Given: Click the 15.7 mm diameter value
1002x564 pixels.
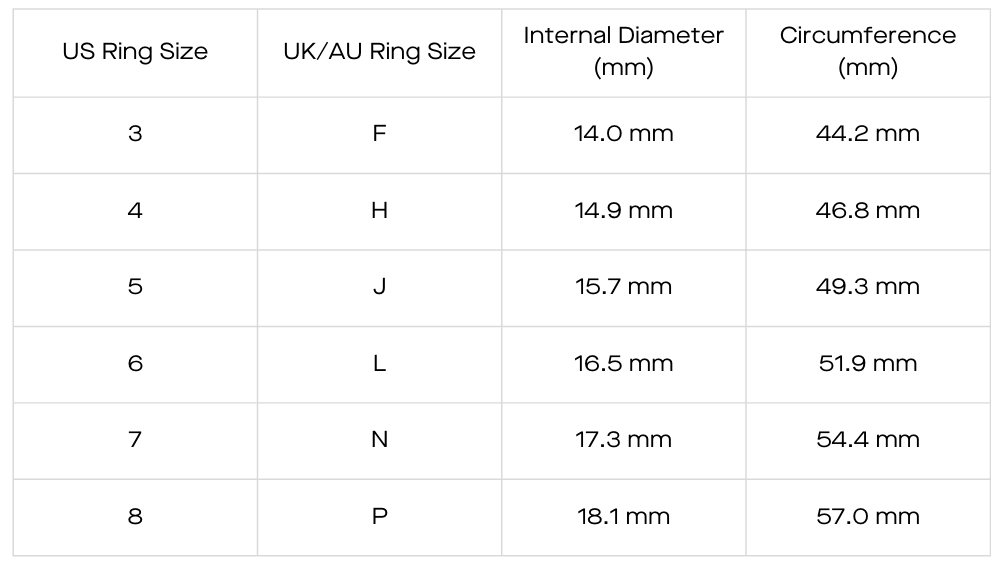Looking at the screenshot, I should (x=623, y=287).
